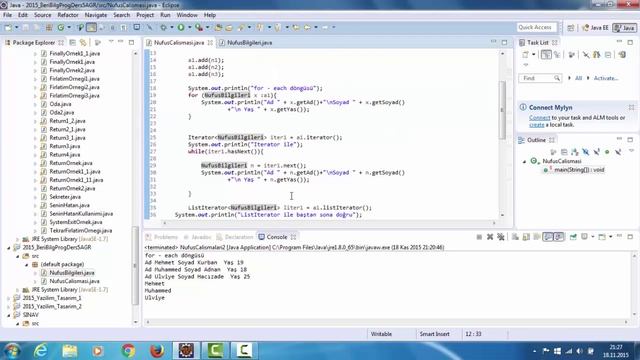Click Collapse All in Package Explorer
Viewport: 640px width, 360px height.
click(72, 42)
